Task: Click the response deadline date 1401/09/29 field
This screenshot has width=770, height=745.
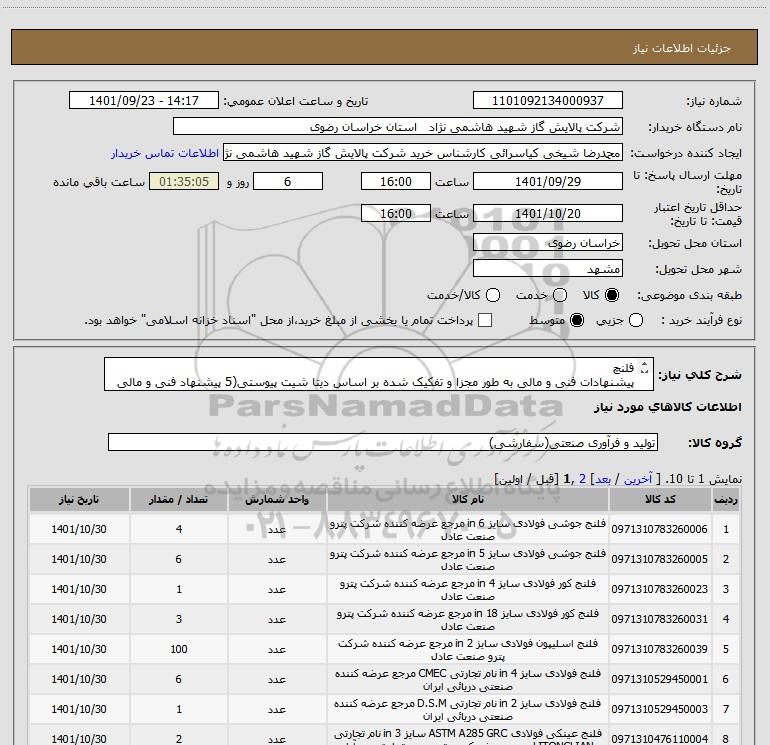Action: point(547,182)
